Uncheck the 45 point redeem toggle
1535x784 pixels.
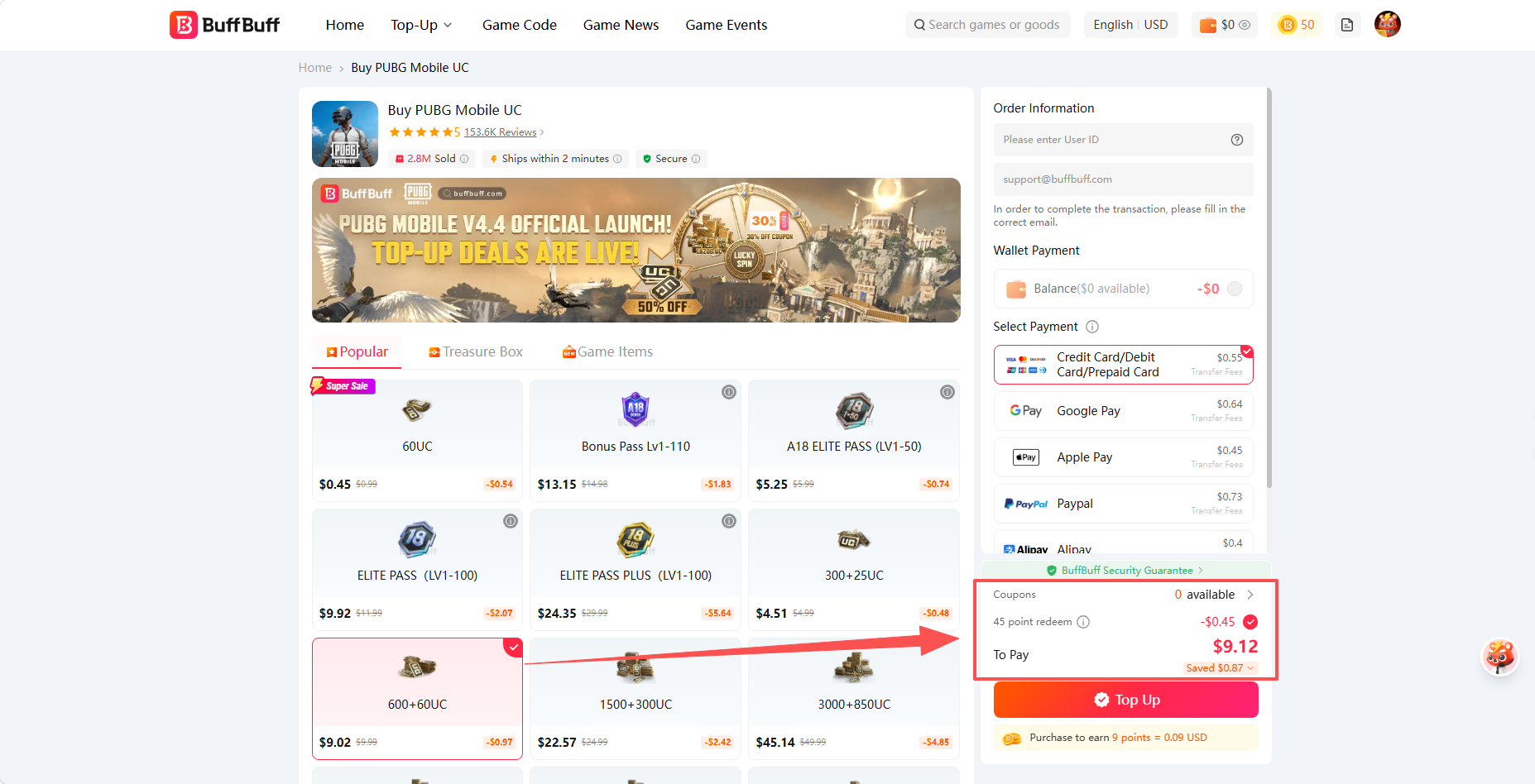[1250, 622]
